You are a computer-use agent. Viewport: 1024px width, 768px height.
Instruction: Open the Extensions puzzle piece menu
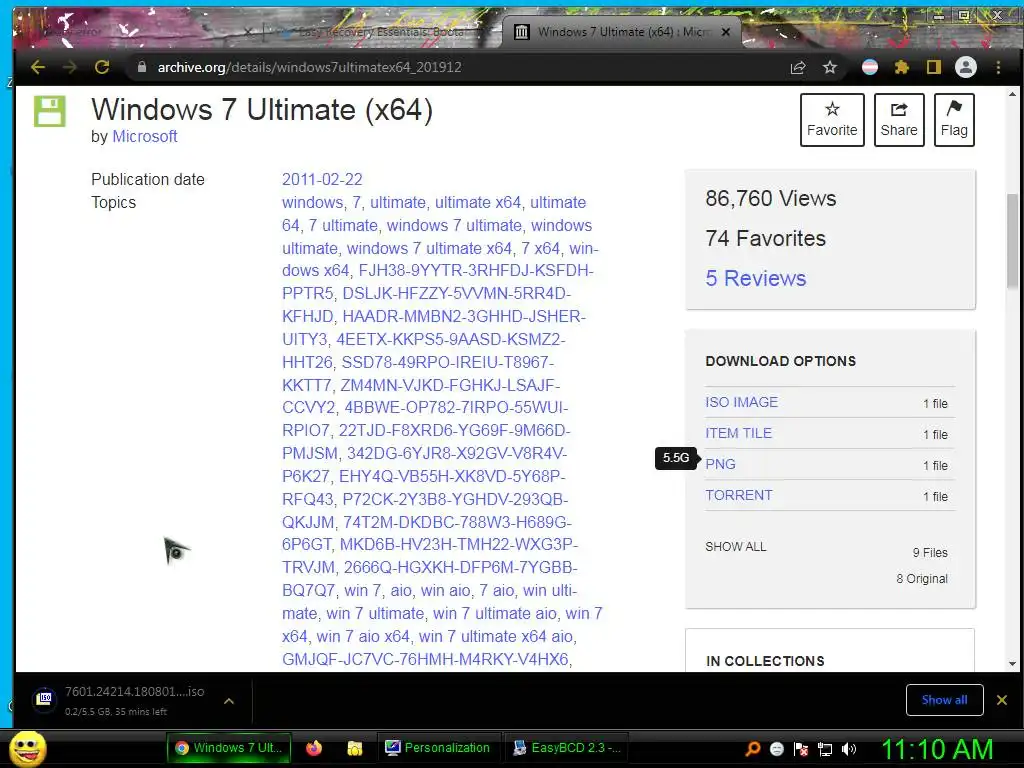coord(902,67)
